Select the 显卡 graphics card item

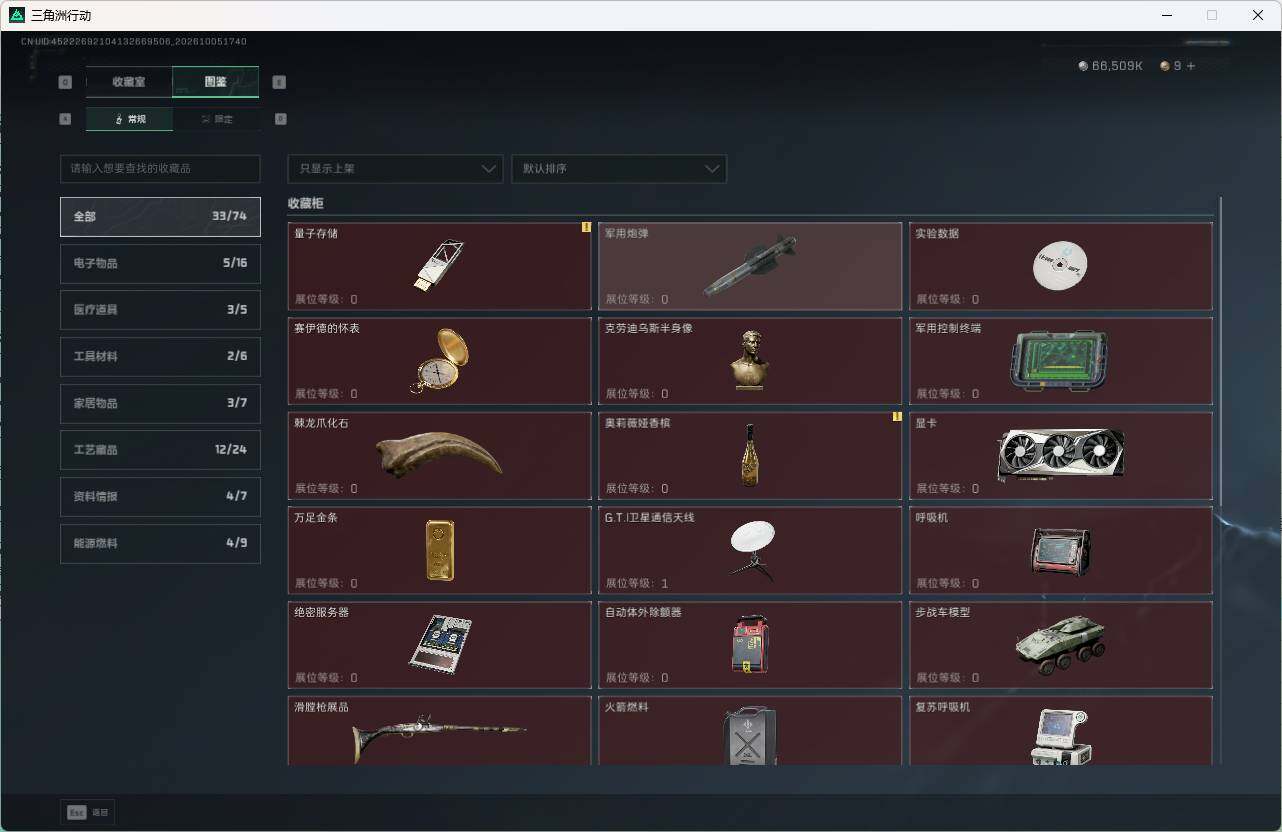click(x=1061, y=456)
